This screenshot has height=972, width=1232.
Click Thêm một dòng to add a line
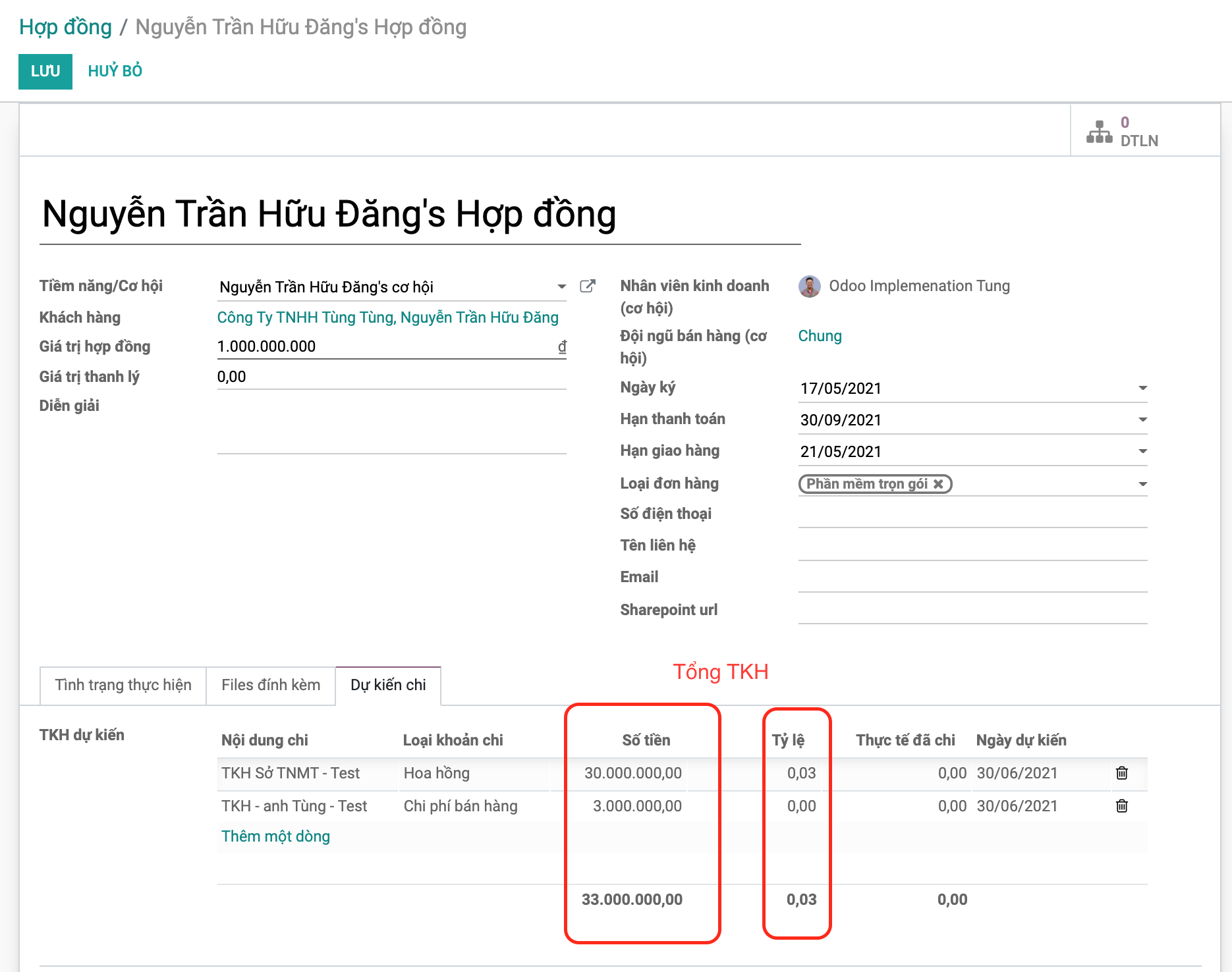(275, 836)
